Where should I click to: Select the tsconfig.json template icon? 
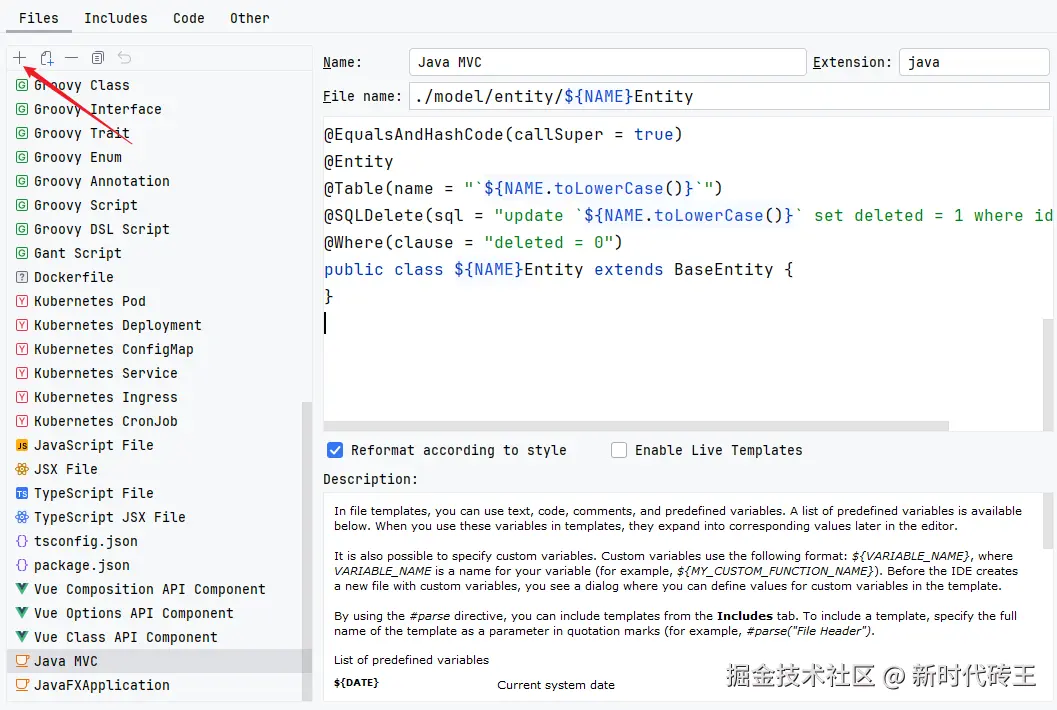[22, 541]
